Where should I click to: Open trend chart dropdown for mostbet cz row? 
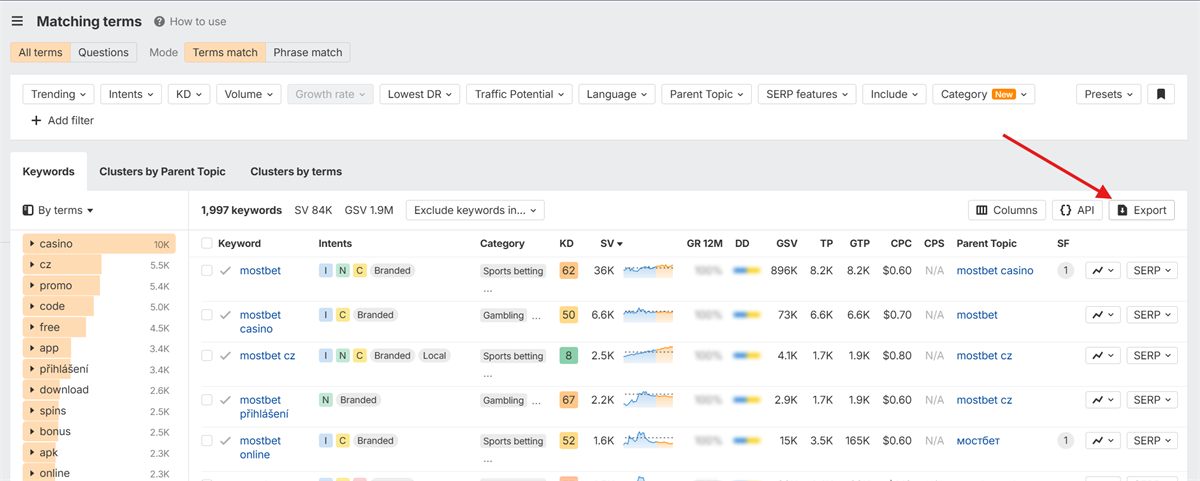pos(1103,356)
